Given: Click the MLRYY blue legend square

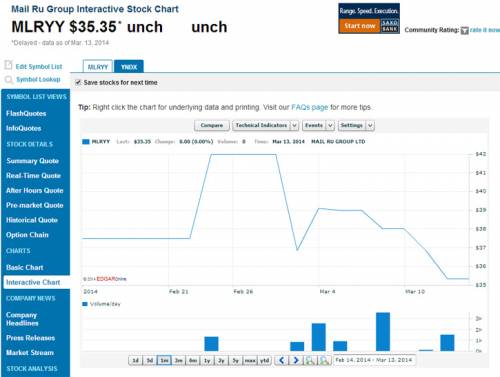Looking at the screenshot, I should (86, 142).
